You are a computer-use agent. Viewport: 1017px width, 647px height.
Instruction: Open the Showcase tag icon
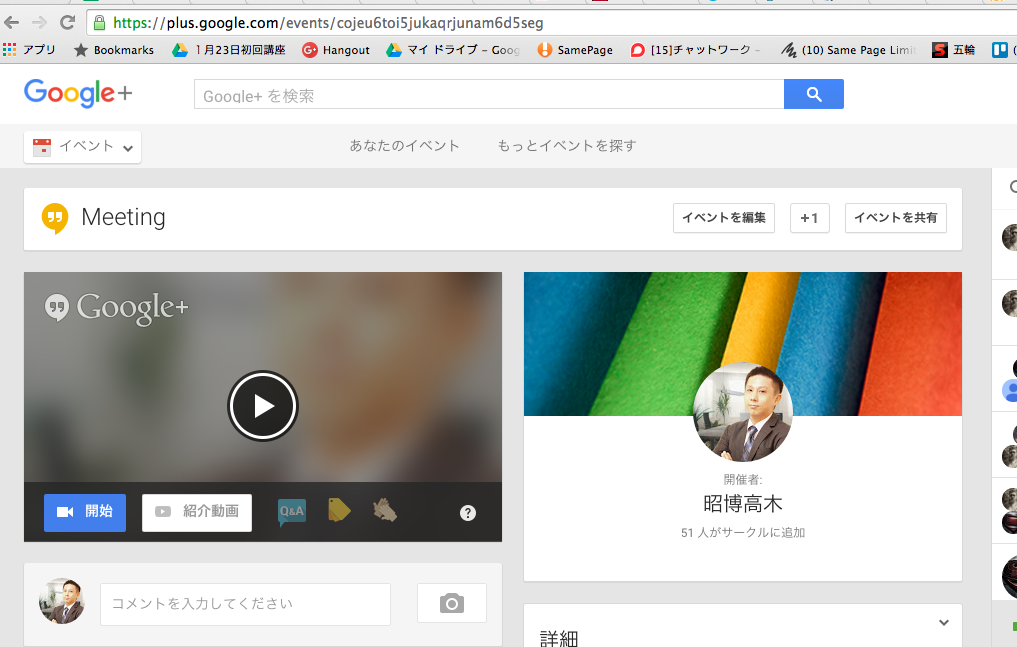tap(339, 510)
